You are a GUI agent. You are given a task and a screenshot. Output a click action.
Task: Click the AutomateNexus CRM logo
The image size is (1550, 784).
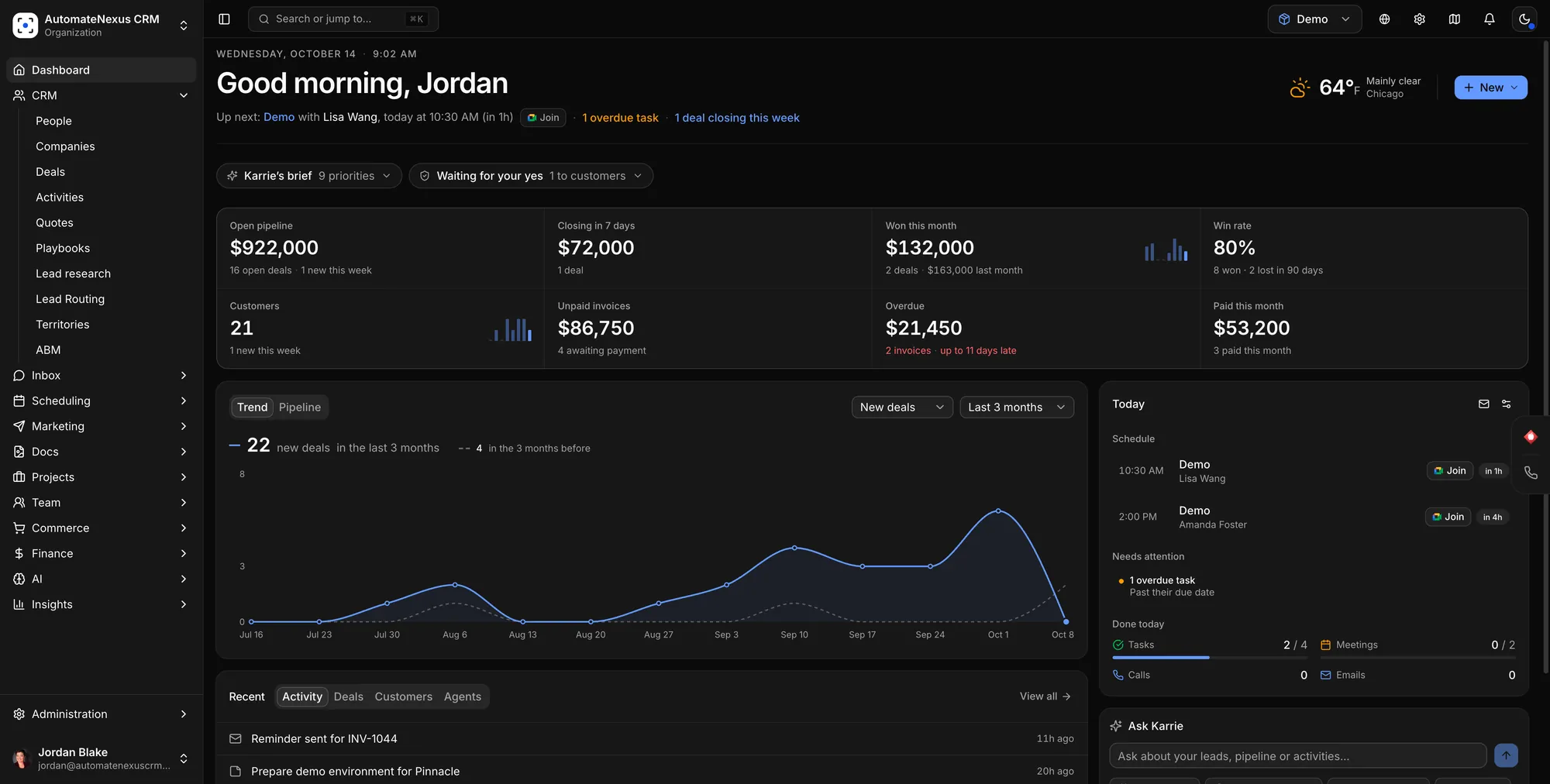25,25
